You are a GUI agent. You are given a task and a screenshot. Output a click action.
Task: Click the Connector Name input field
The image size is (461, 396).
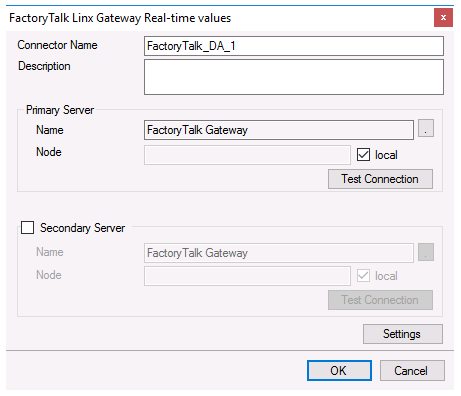294,46
